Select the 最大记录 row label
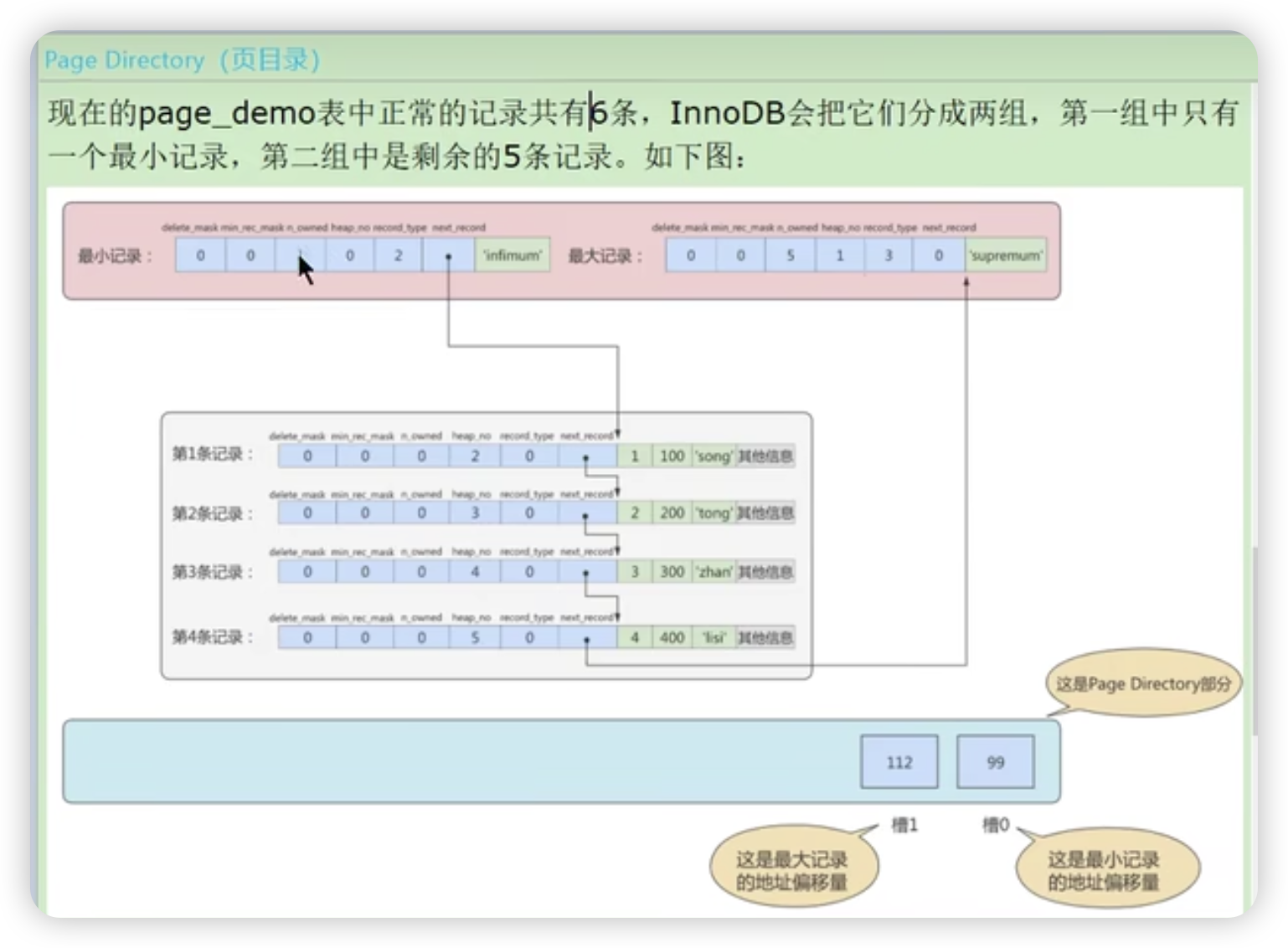This screenshot has width=1288, height=948. point(605,255)
